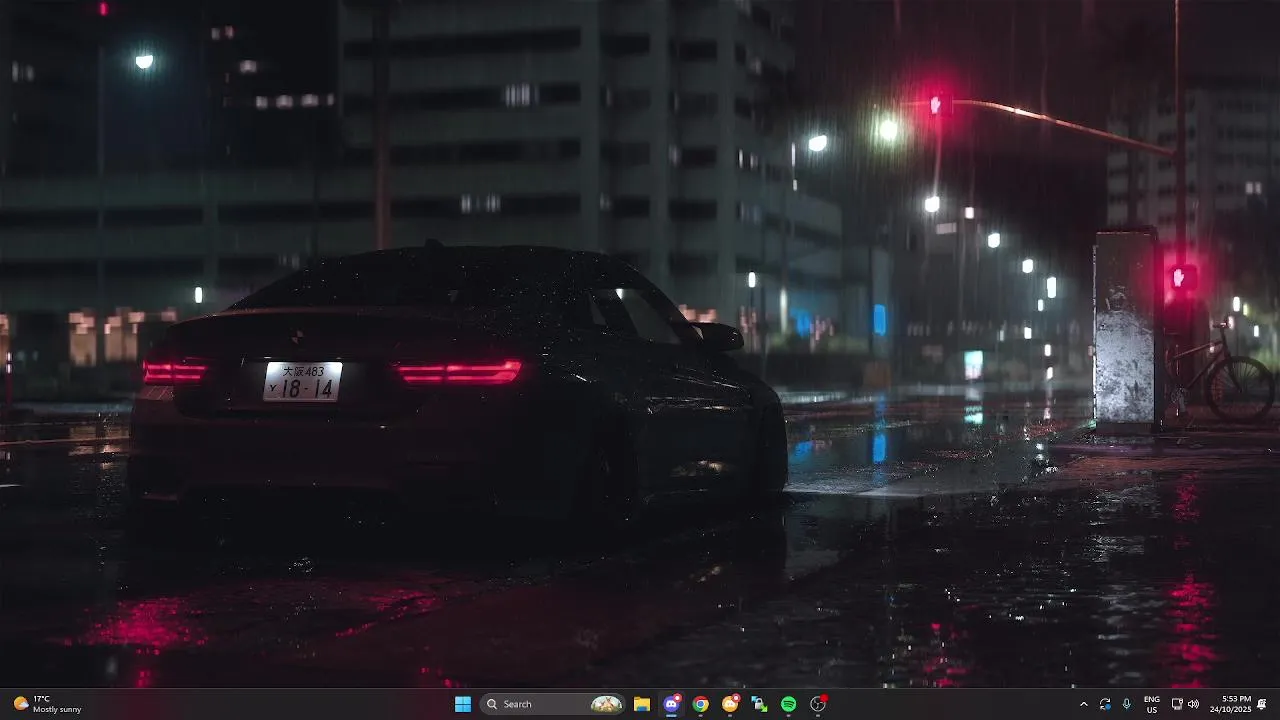Open the padlock app with green arrow
1280x720 pixels.
(x=759, y=704)
